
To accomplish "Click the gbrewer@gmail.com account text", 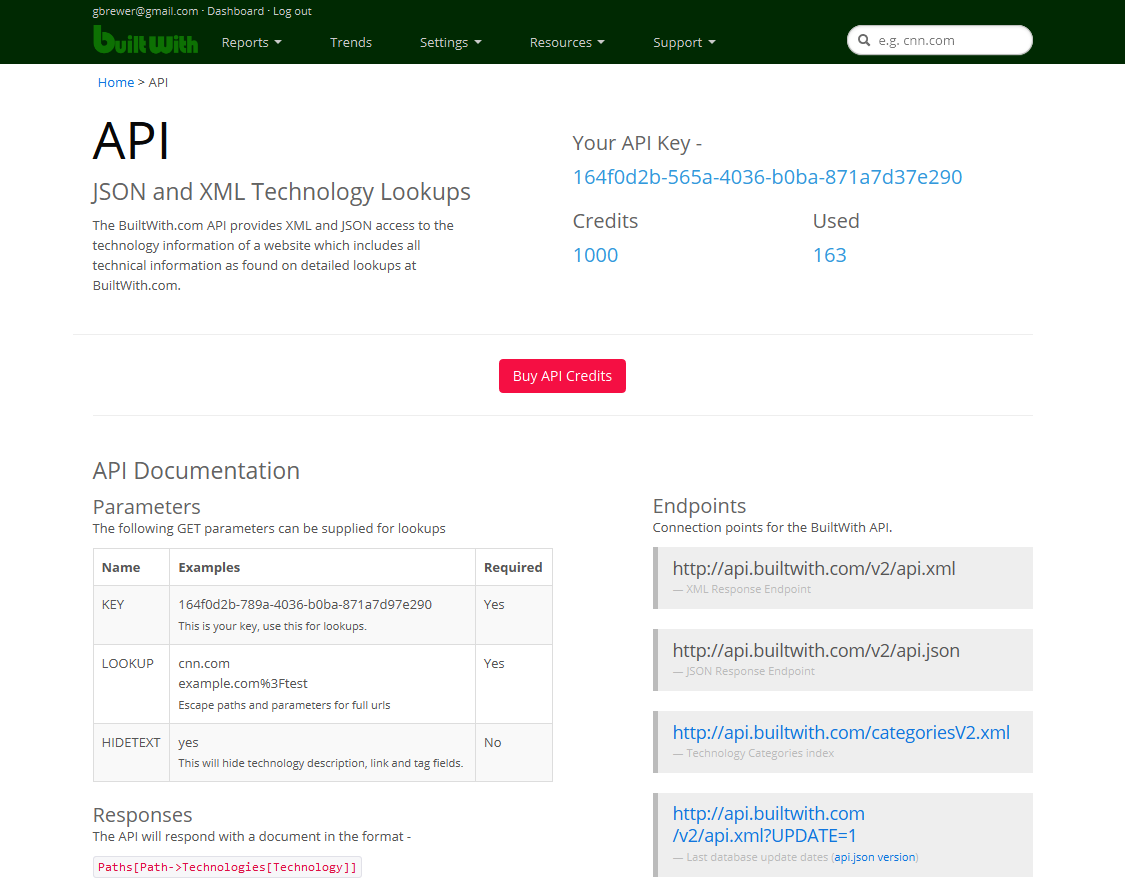I will pos(145,11).
